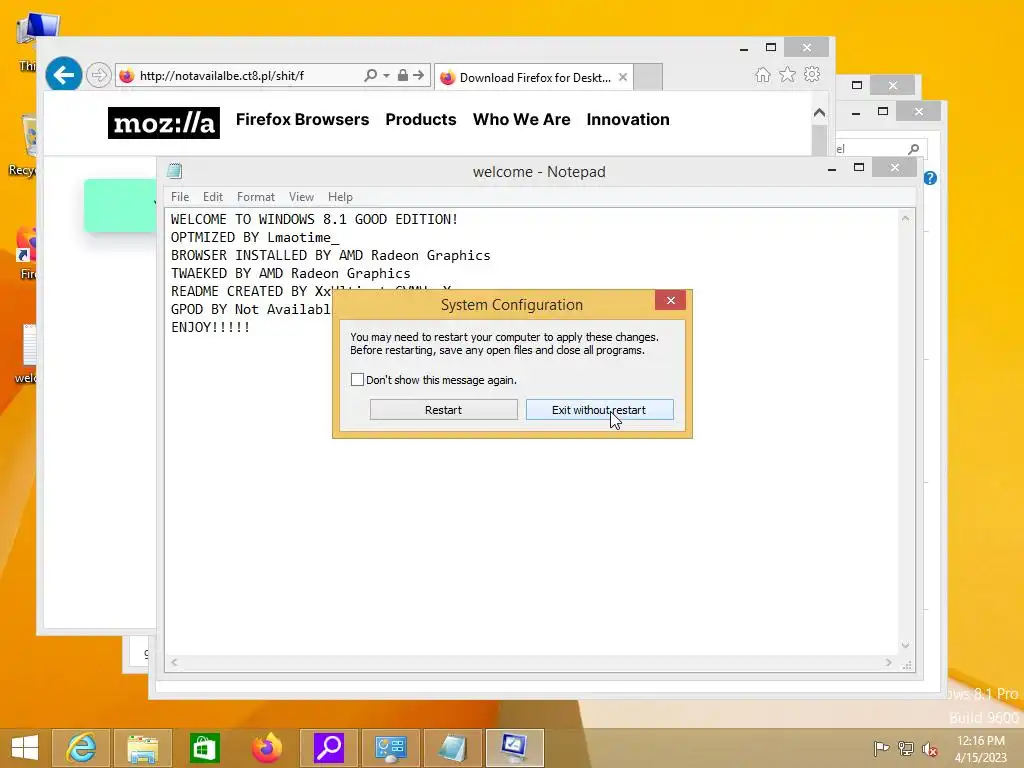Open Notepad's View menu
Viewport: 1024px width, 768px height.
tap(301, 197)
